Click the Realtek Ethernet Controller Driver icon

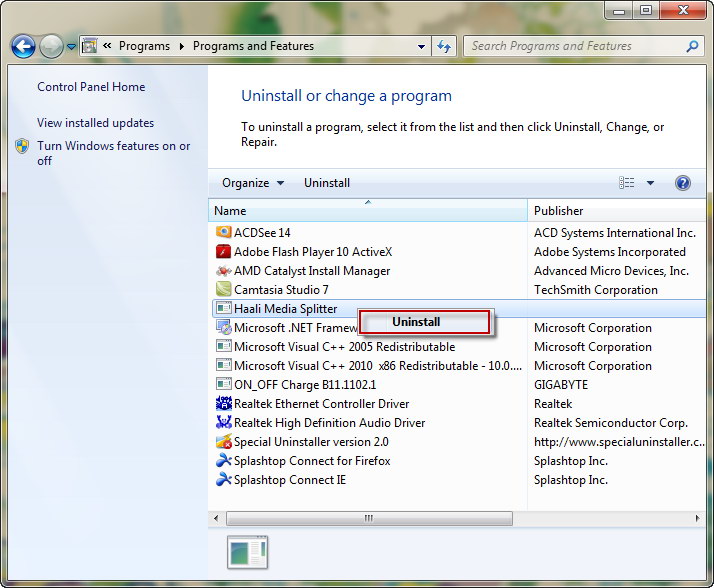[x=224, y=403]
